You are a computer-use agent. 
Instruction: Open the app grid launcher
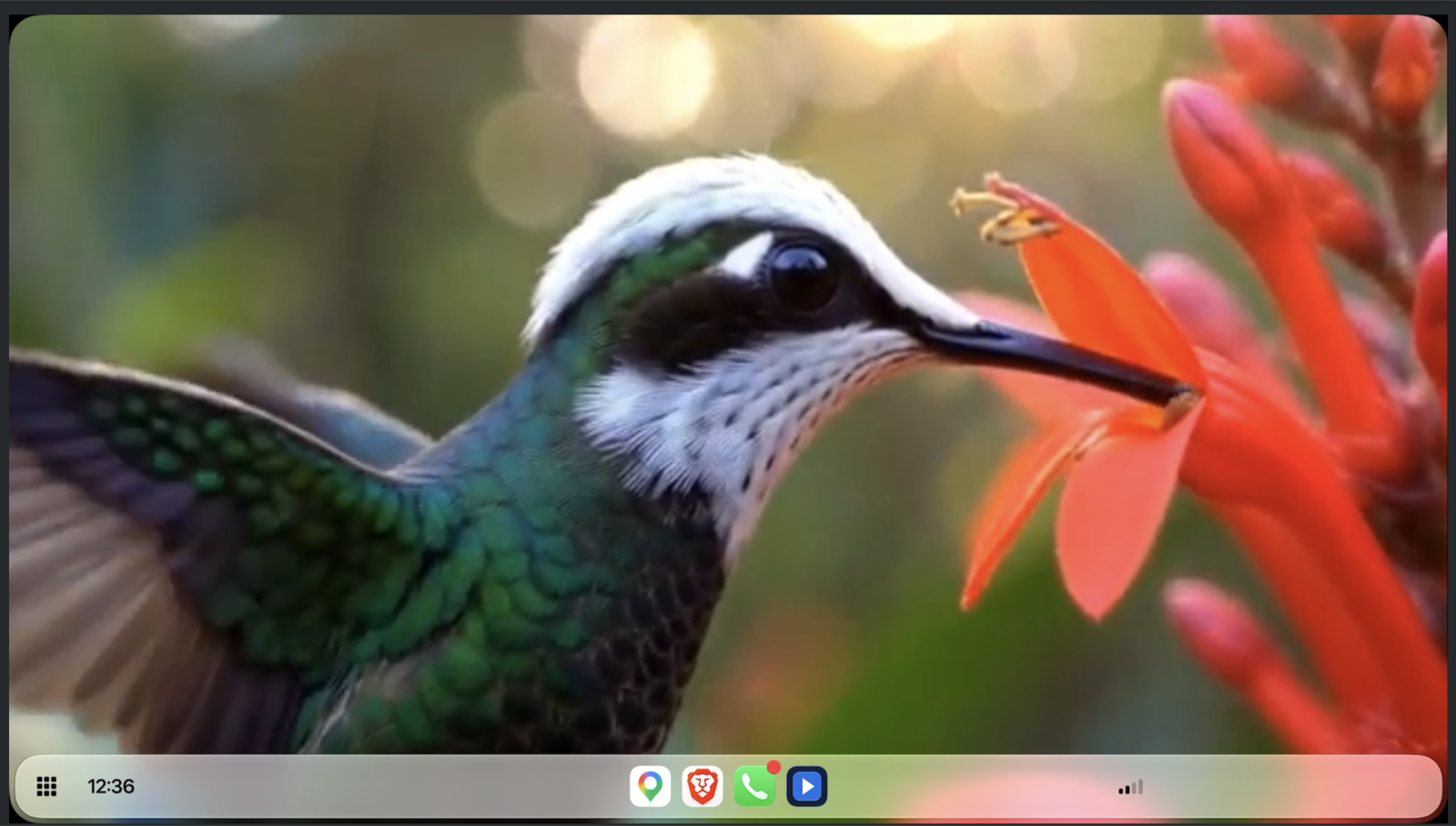(x=46, y=786)
